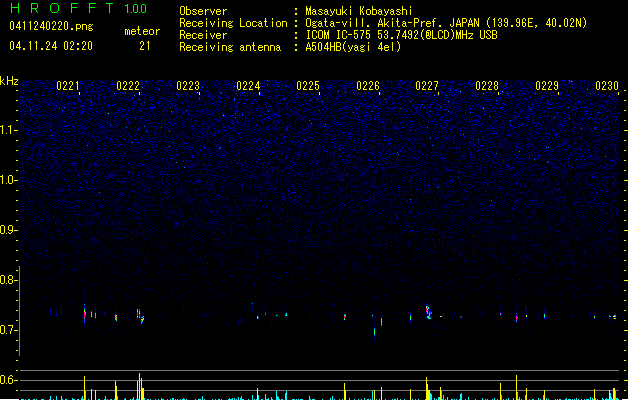Screen dimensions: 629x400
Task: Click the meteor count value 21
Action: (x=145, y=46)
